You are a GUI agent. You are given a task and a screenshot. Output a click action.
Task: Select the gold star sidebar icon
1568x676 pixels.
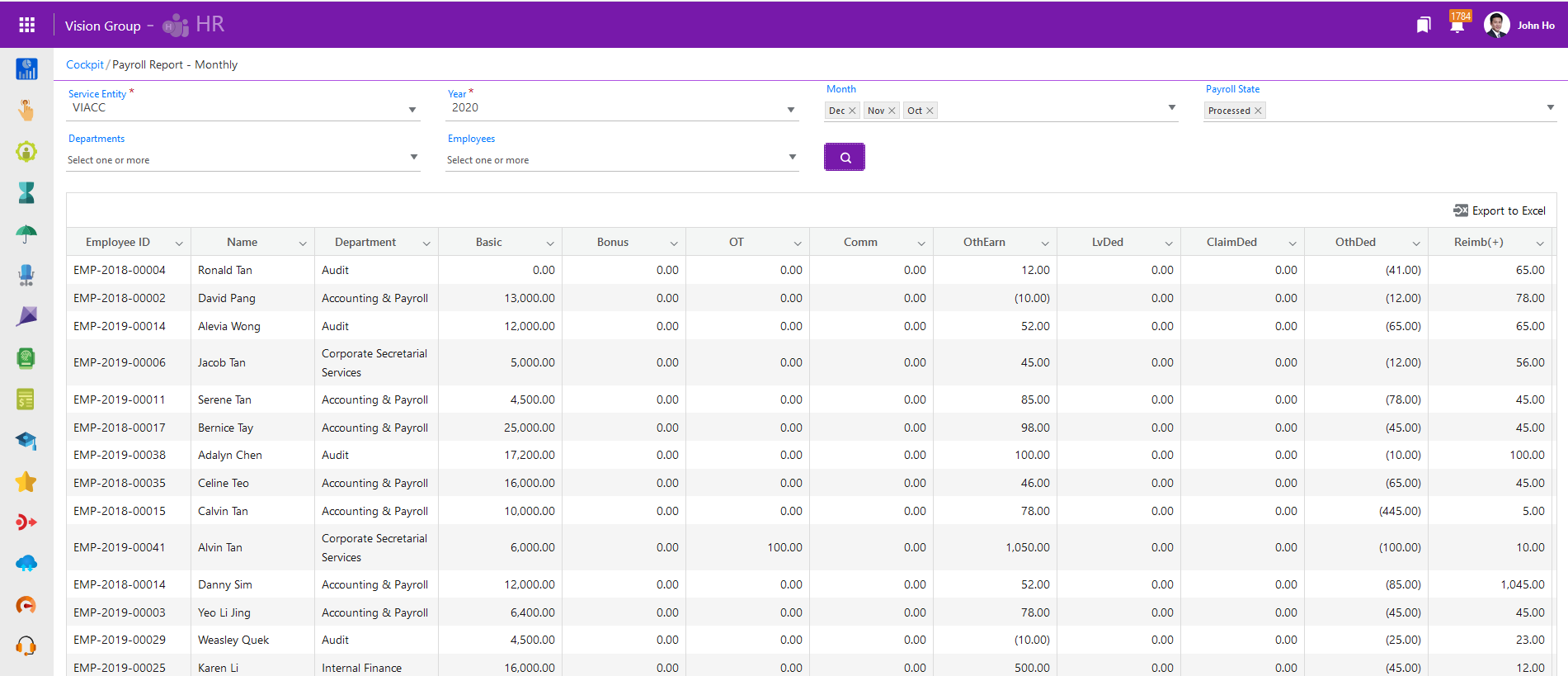(x=26, y=482)
